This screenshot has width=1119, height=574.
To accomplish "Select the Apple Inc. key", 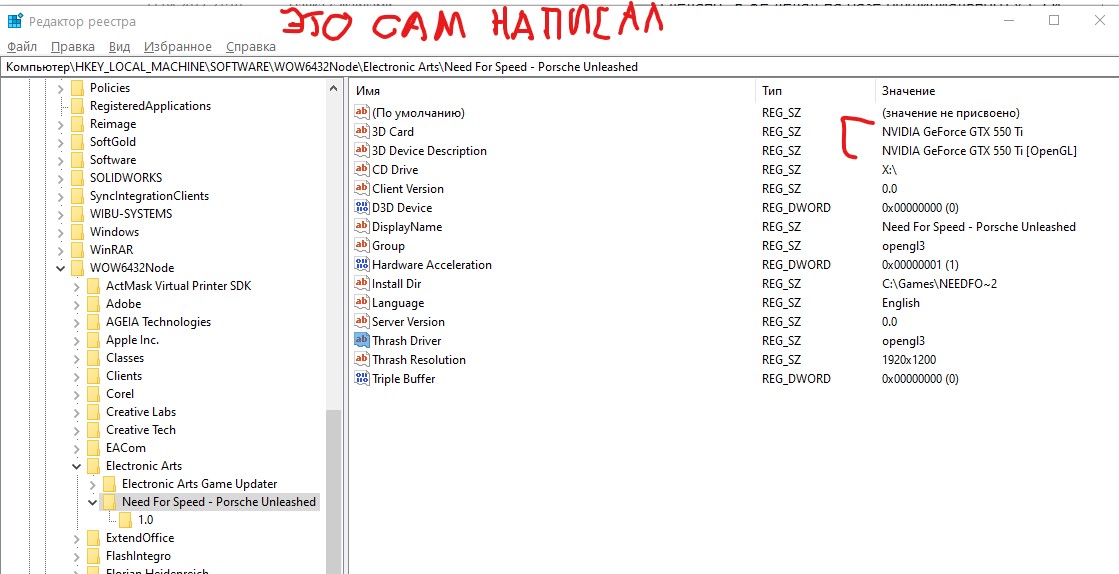I will [x=133, y=340].
